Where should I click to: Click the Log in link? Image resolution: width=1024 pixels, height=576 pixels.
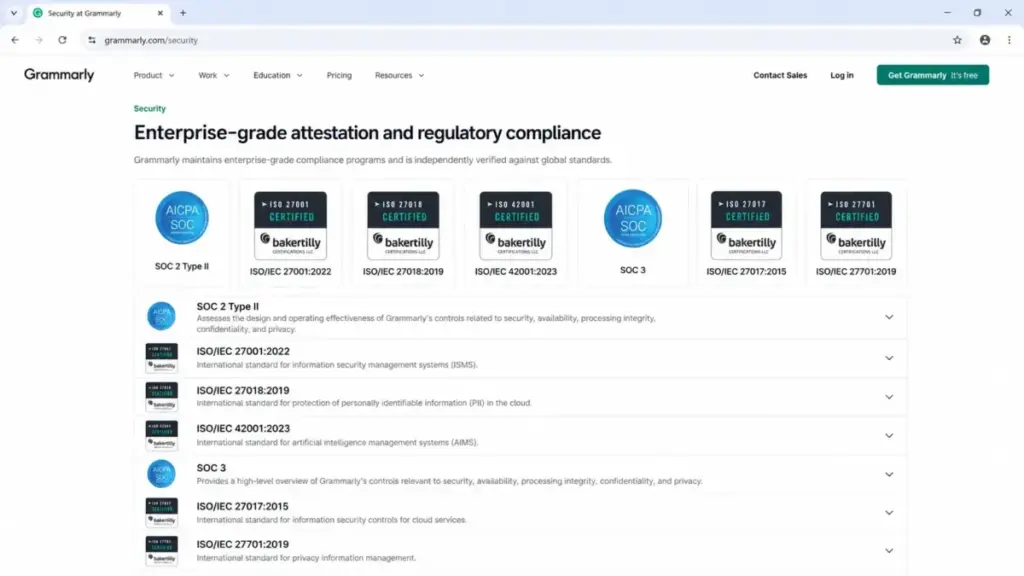point(842,75)
